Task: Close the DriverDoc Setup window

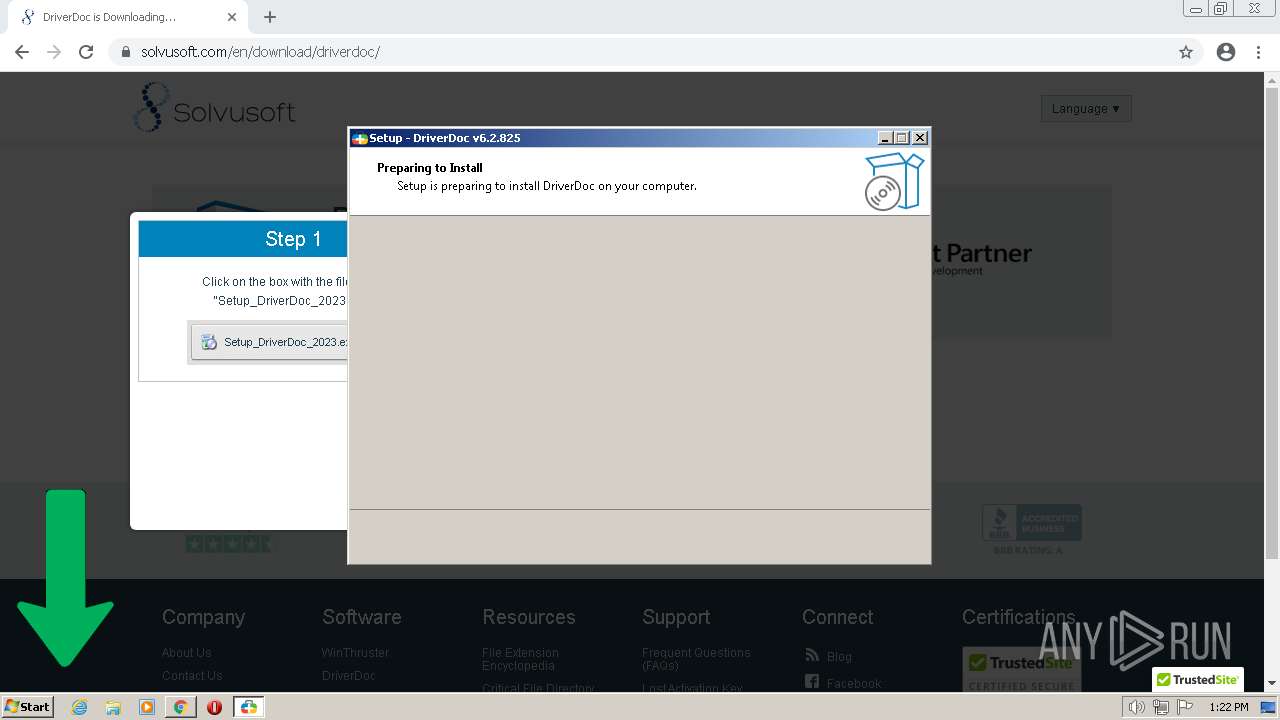Action: 920,138
